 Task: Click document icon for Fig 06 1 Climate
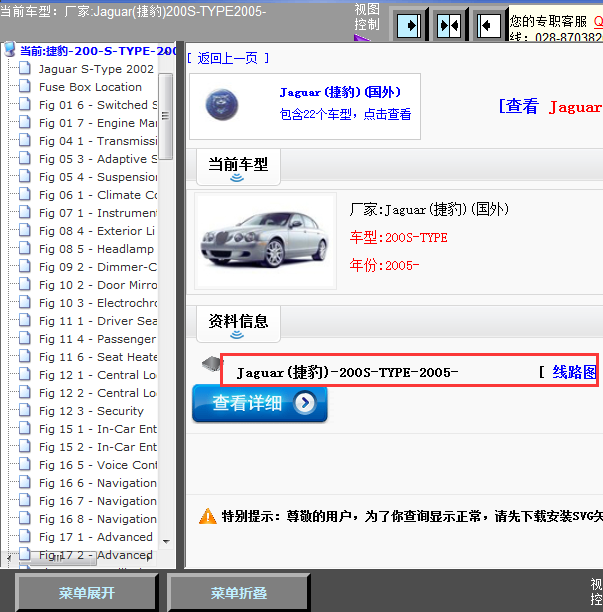click(x=25, y=194)
